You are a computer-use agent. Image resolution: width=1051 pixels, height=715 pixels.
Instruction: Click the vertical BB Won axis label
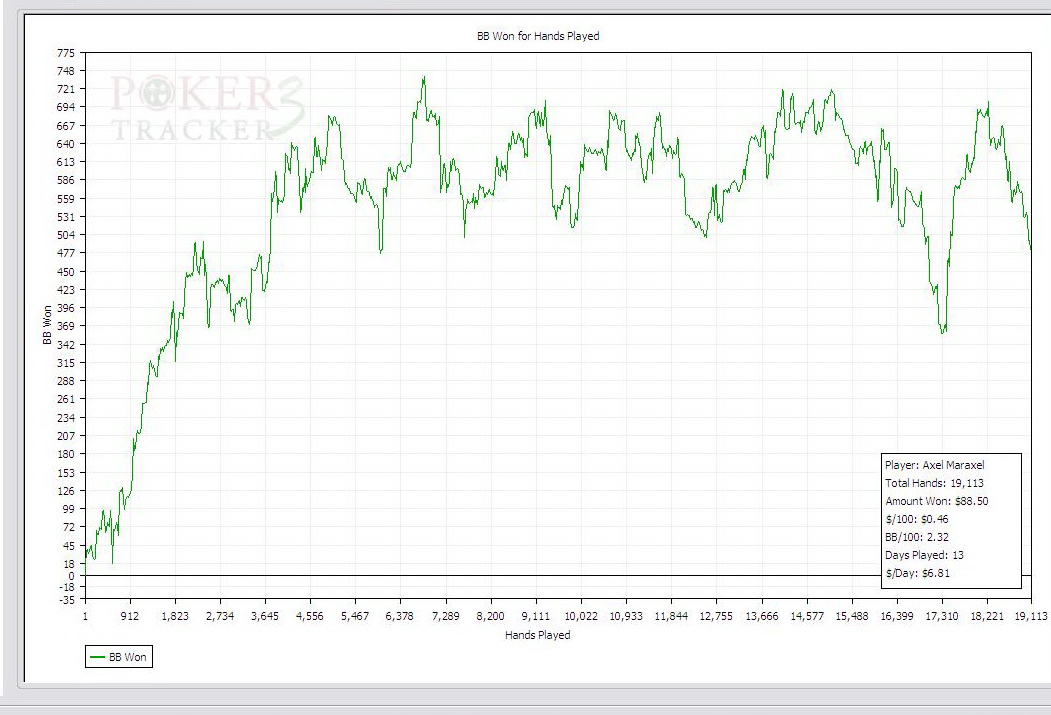point(46,325)
